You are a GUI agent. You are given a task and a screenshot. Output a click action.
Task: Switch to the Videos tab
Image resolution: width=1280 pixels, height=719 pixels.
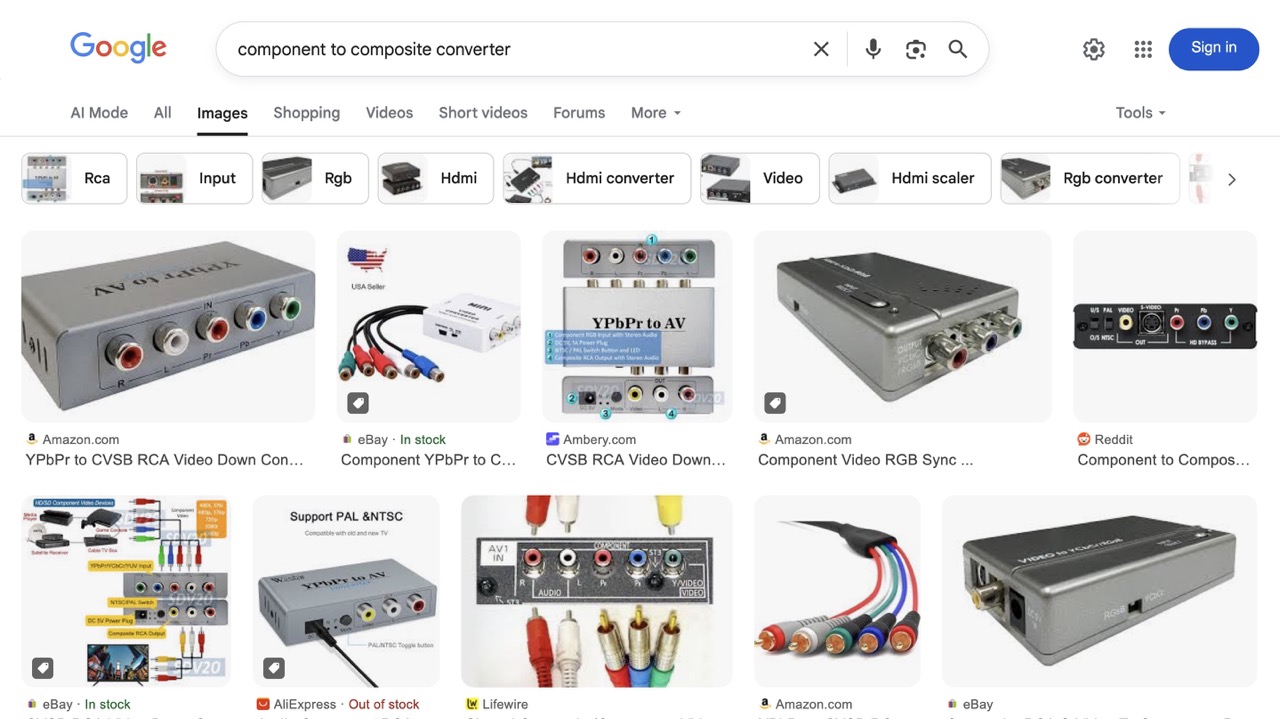pyautogui.click(x=389, y=113)
